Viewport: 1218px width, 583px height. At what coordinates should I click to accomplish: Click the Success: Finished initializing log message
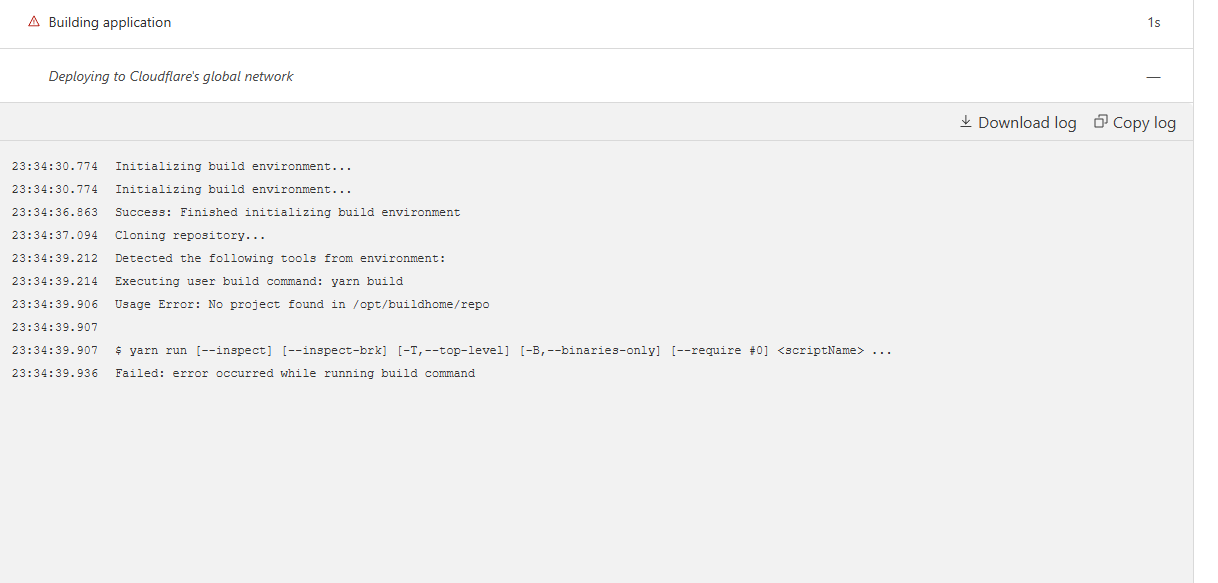pos(288,213)
